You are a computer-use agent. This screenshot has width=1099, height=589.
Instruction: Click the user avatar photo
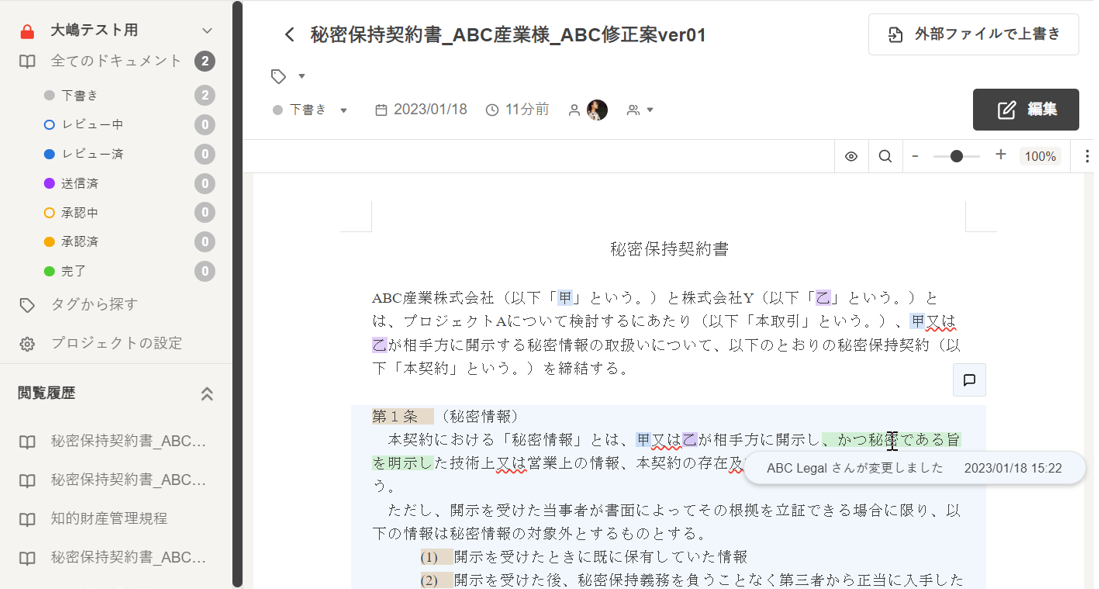tap(597, 110)
